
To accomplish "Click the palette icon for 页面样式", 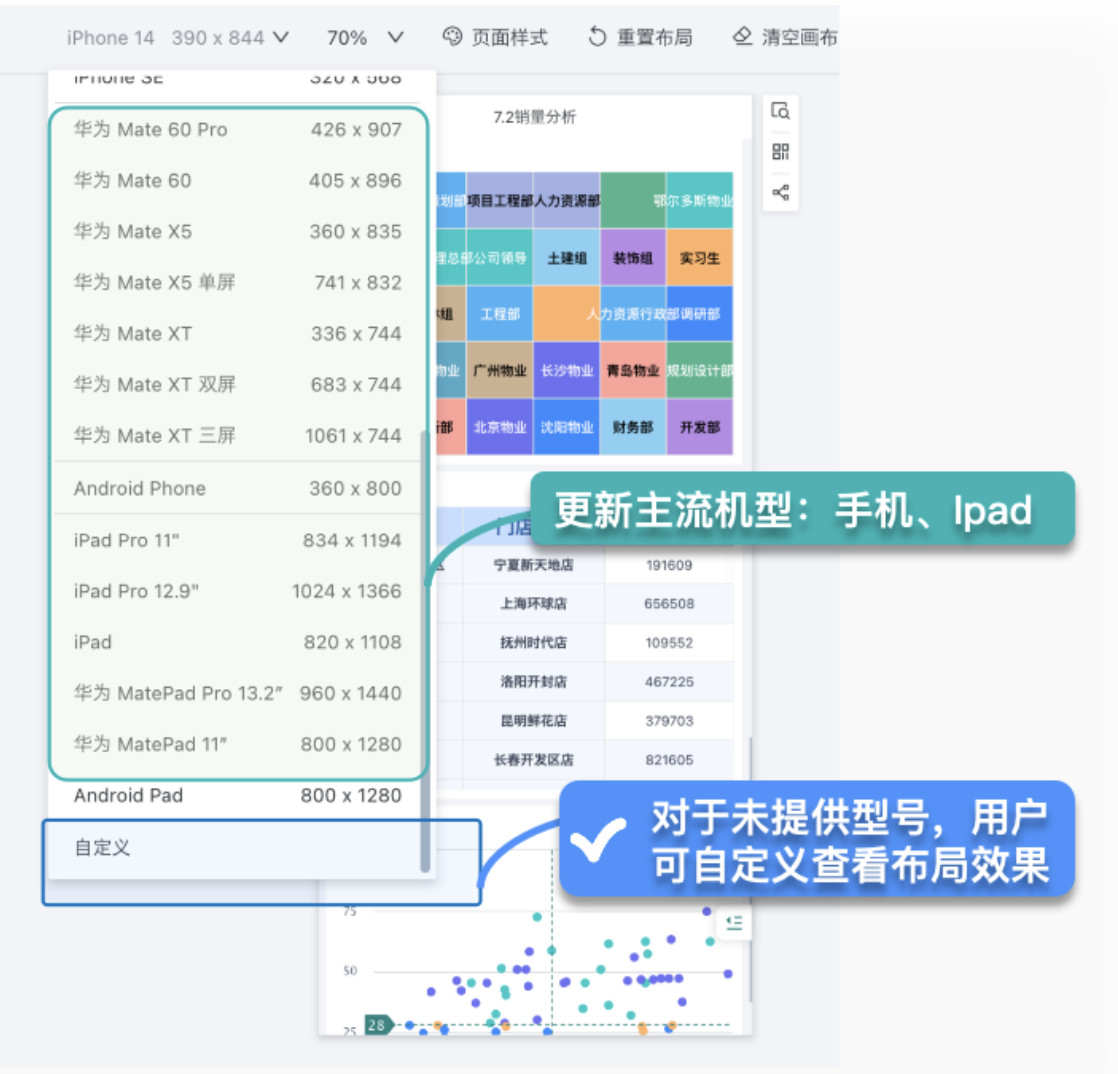I will [452, 36].
